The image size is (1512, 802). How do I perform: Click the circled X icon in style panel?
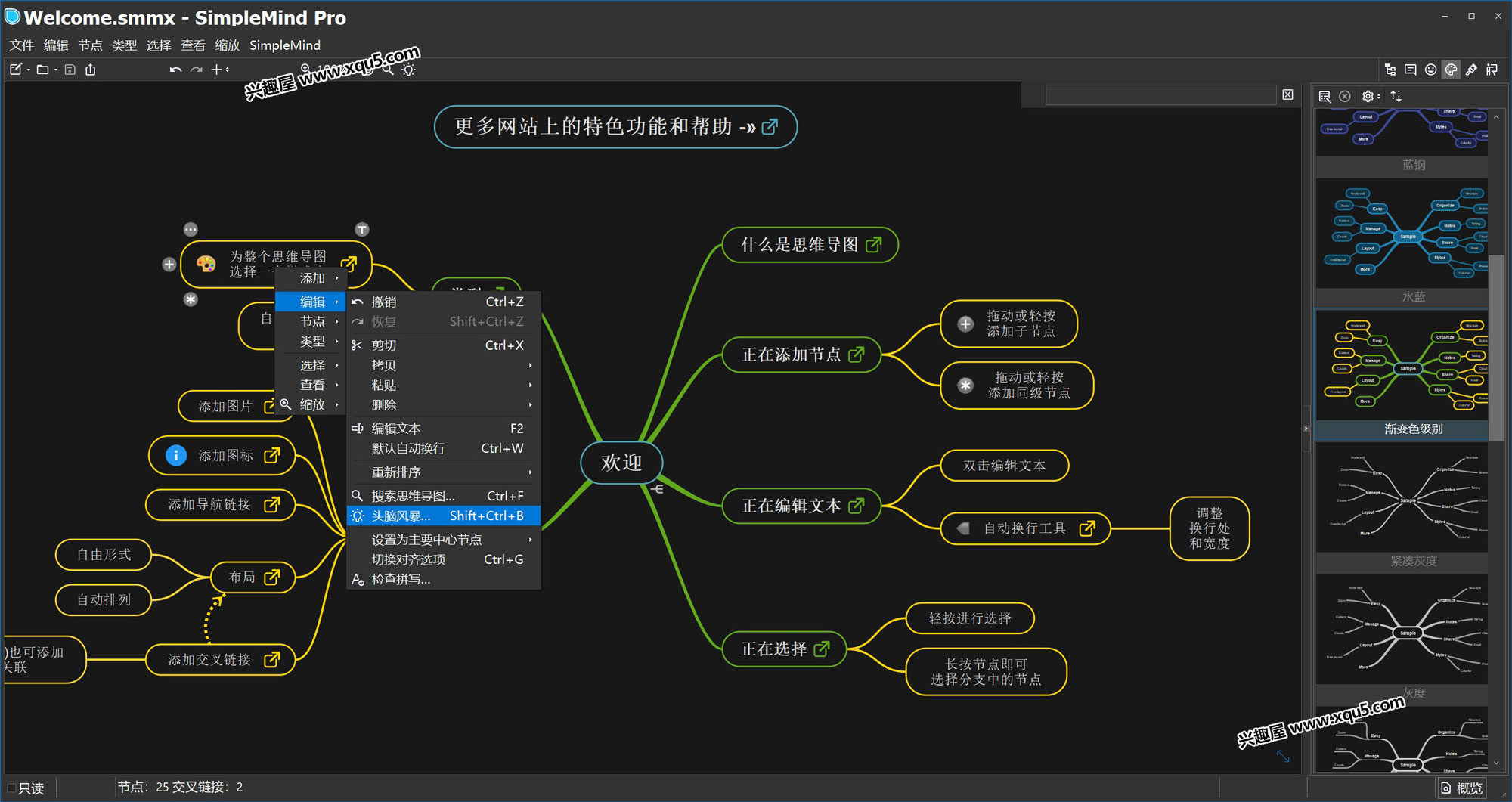[x=1345, y=96]
